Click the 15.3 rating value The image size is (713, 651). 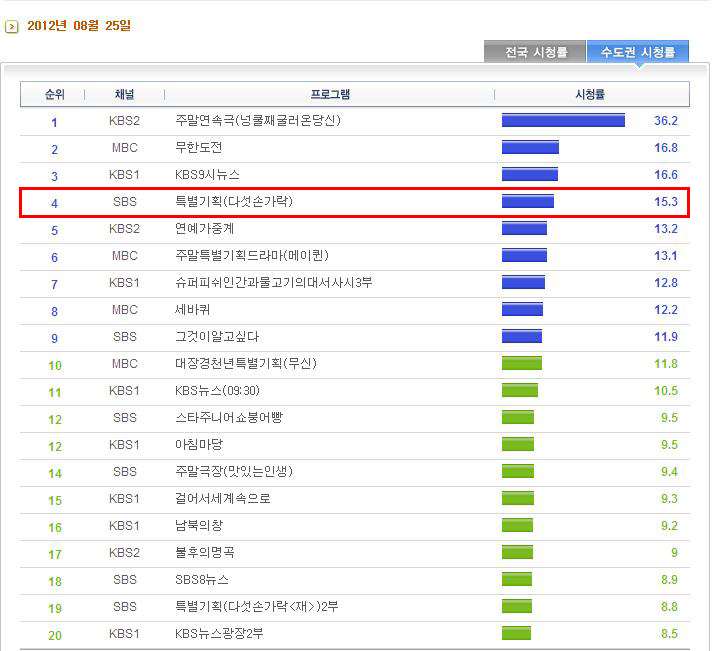coord(666,201)
